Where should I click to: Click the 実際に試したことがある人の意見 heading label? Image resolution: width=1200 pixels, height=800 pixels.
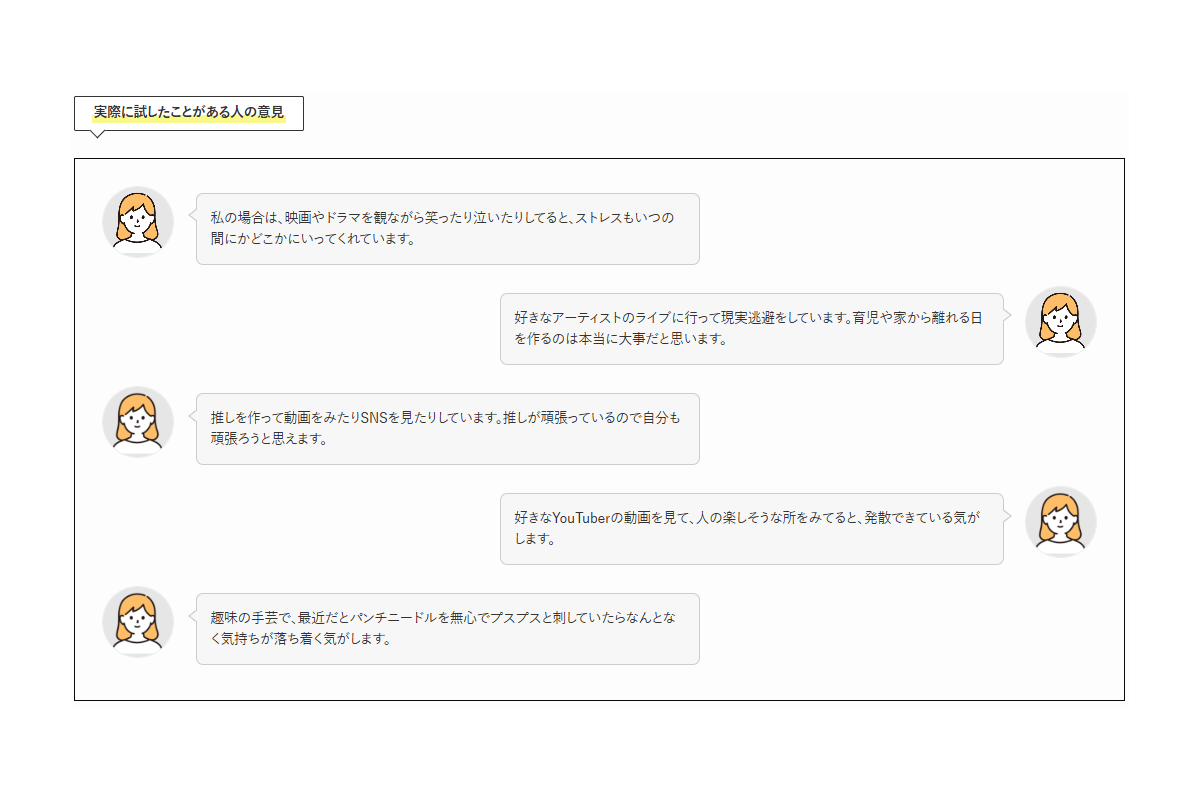[189, 113]
